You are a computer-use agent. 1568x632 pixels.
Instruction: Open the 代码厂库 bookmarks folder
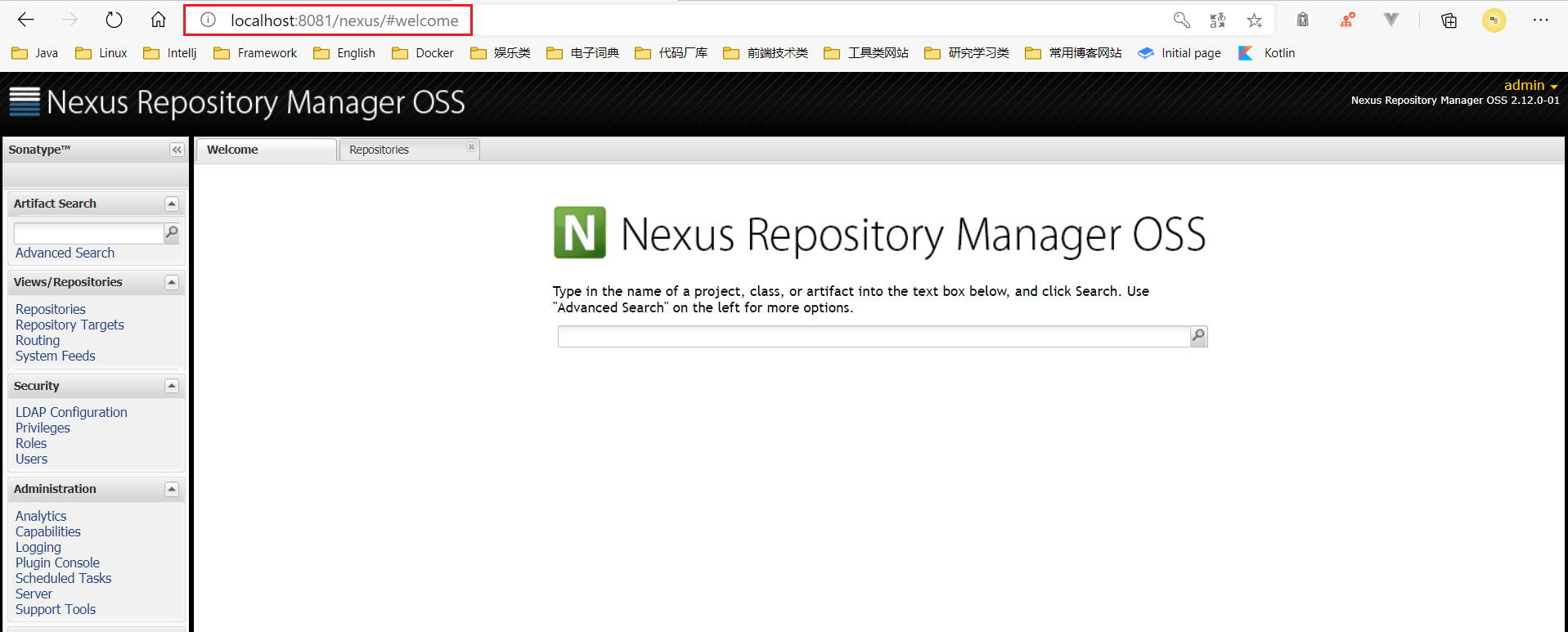point(672,53)
